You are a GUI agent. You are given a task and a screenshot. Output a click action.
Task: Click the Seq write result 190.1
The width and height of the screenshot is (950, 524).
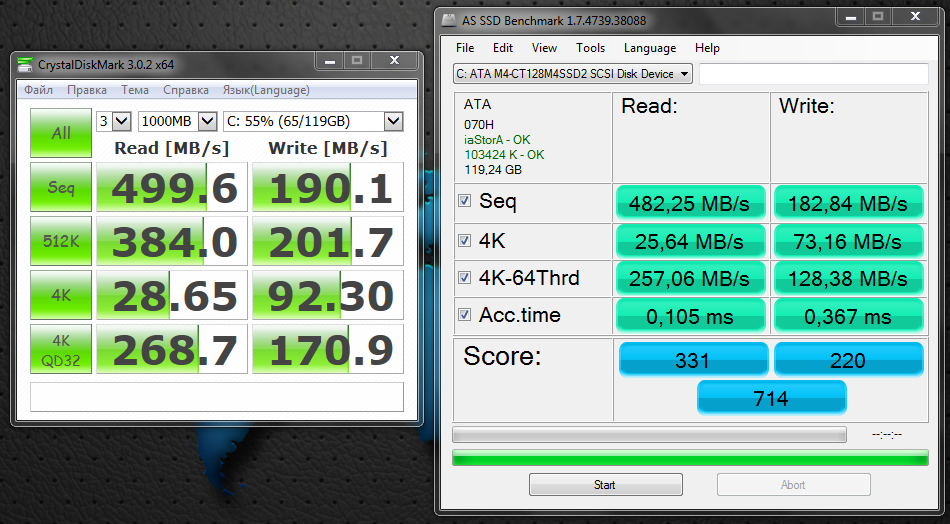click(328, 187)
